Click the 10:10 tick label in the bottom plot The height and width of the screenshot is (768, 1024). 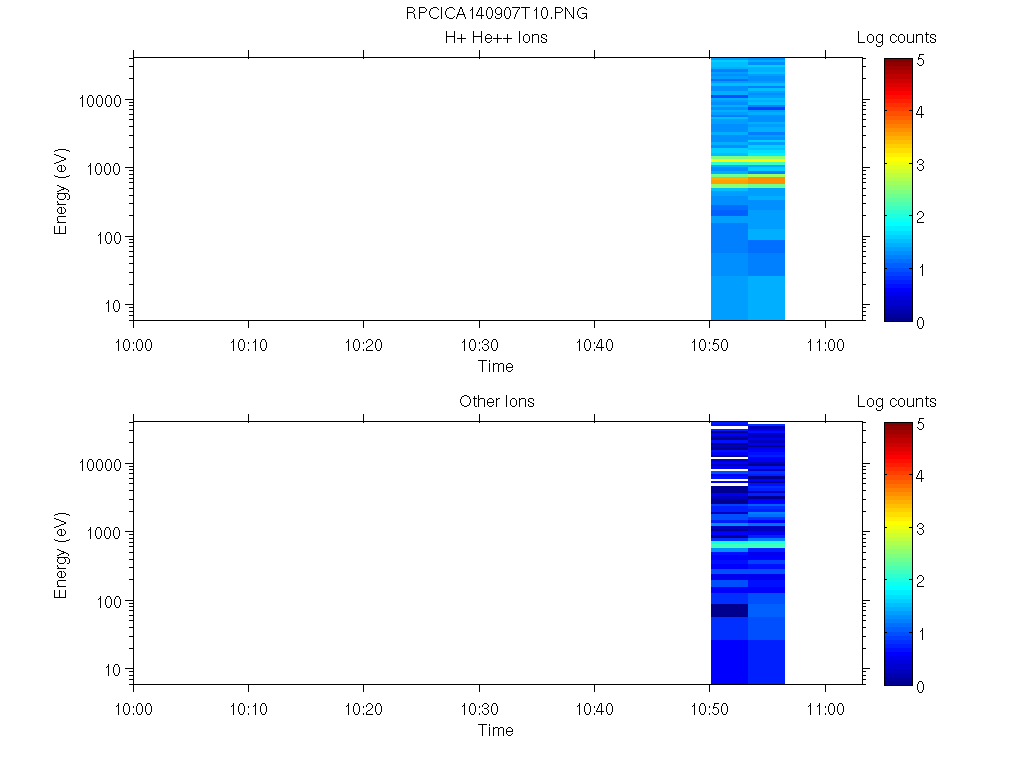pyautogui.click(x=248, y=709)
